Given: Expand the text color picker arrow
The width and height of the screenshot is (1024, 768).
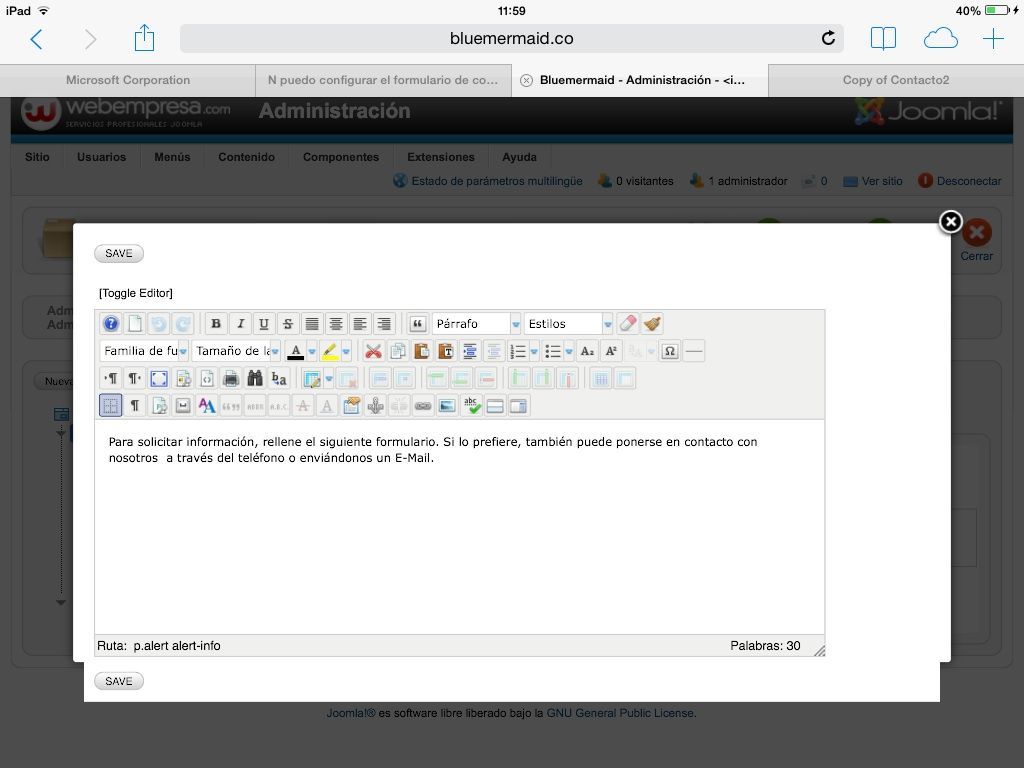Looking at the screenshot, I should point(312,351).
